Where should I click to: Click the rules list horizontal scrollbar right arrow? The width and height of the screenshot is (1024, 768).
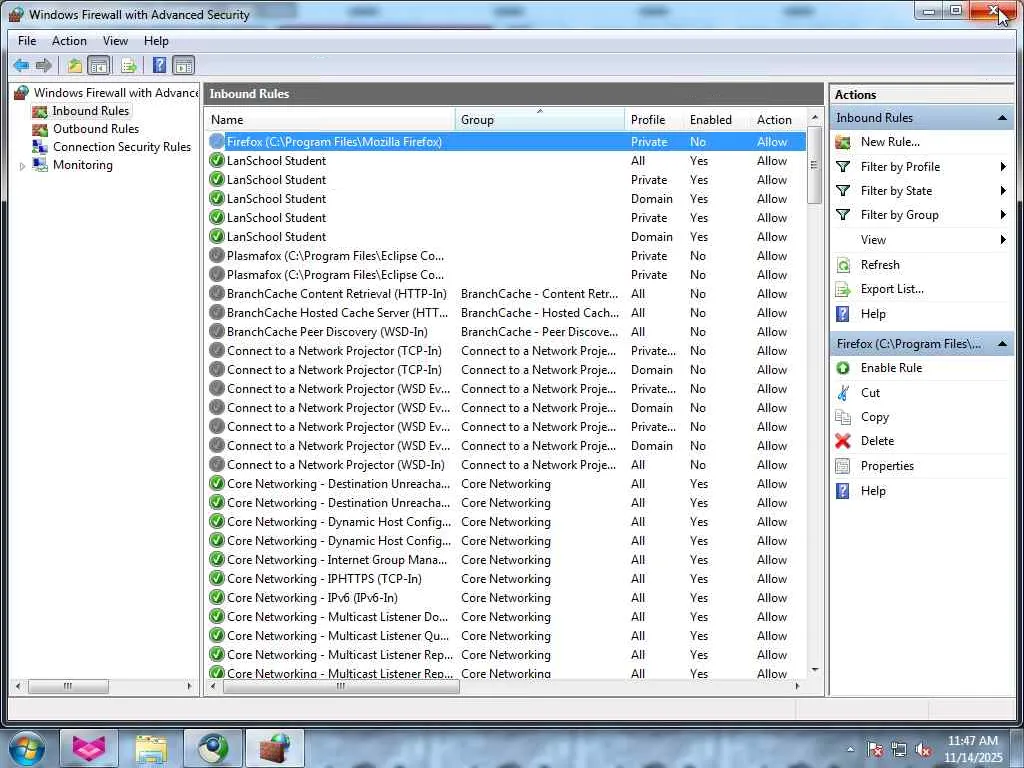point(797,686)
